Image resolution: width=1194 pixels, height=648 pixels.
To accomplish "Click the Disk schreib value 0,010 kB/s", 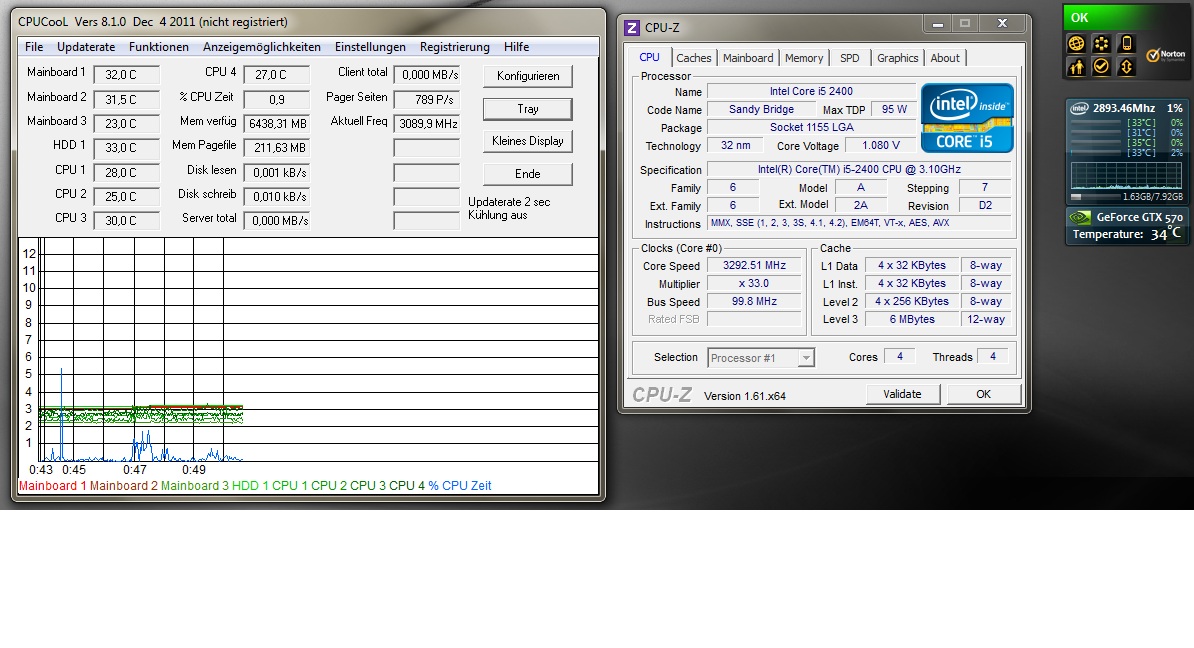I will click(x=277, y=196).
